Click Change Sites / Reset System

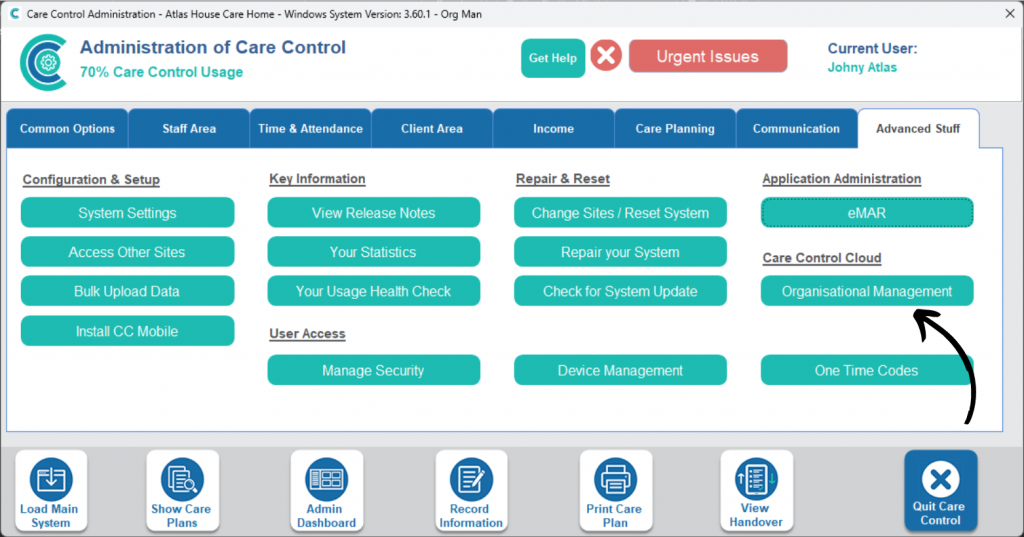[620, 213]
